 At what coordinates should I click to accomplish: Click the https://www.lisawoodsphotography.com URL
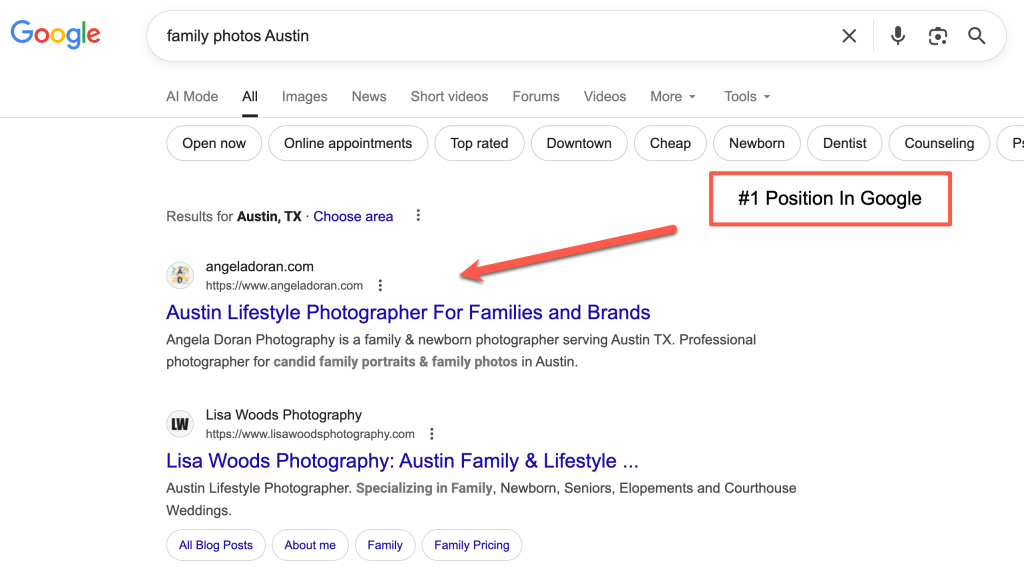[x=310, y=434]
